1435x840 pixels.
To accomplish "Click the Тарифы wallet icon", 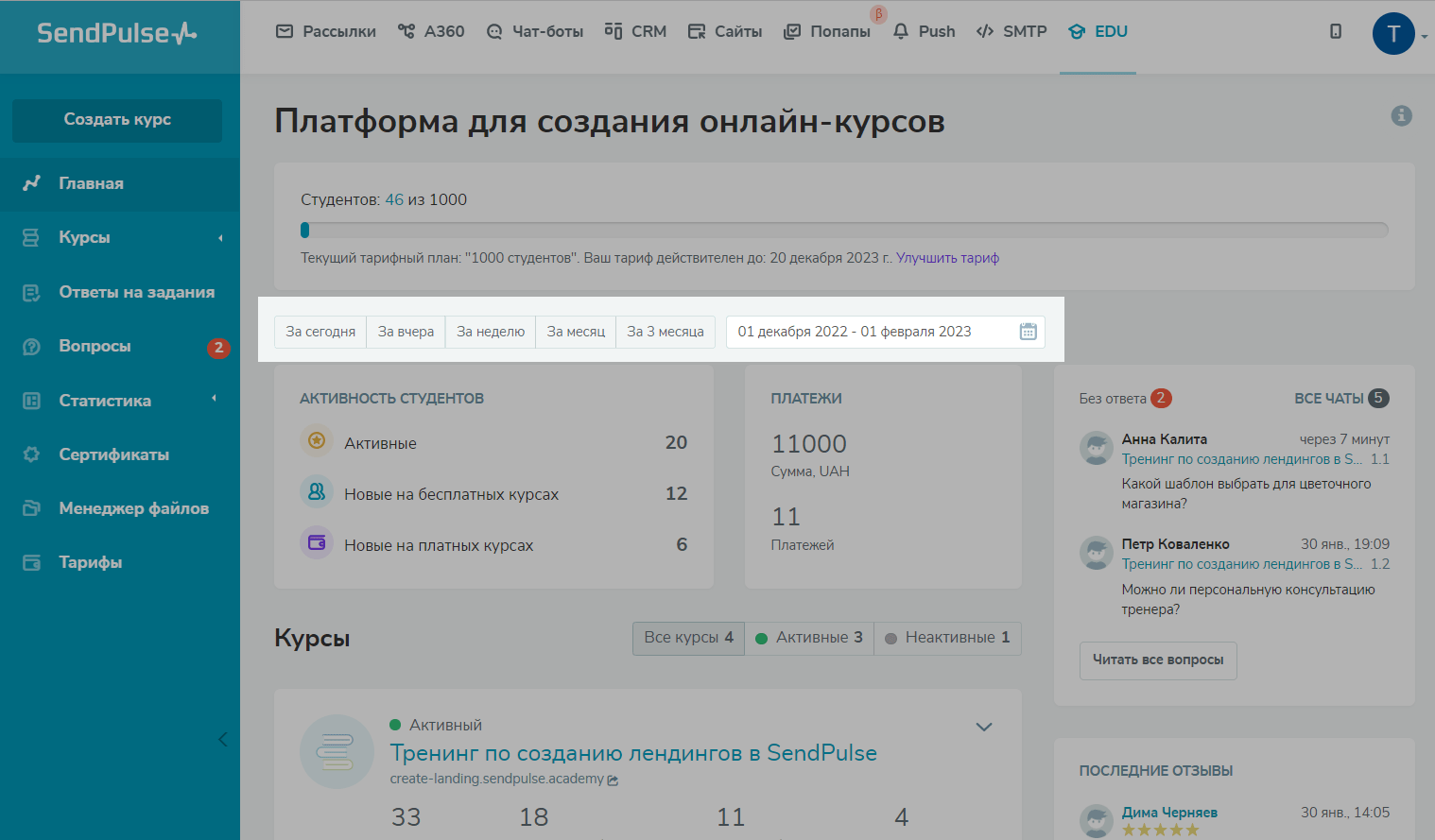I will point(31,562).
